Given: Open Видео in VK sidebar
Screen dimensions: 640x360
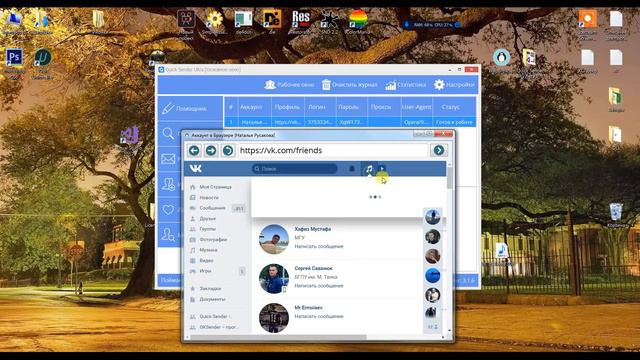Looking at the screenshot, I should pyautogui.click(x=206, y=260).
